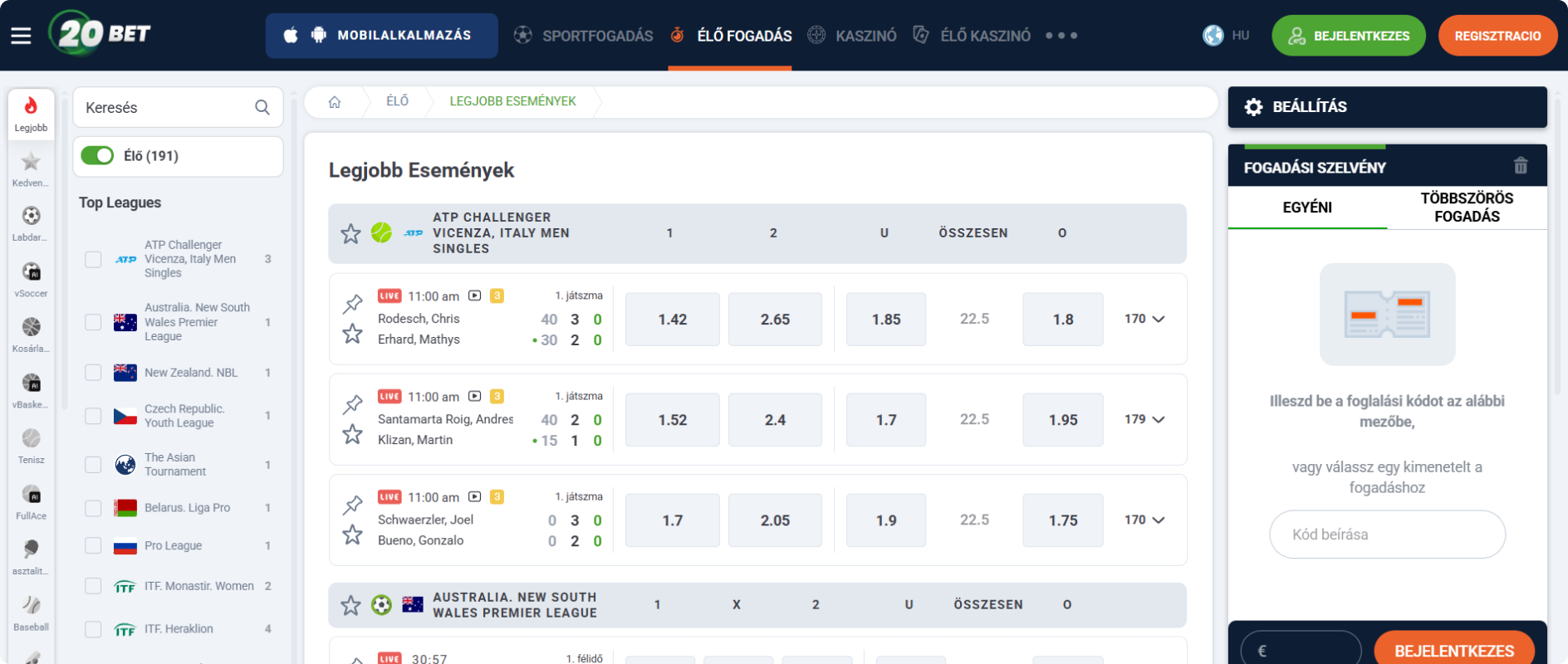Check New Zealand NBL checkbox
The height and width of the screenshot is (664, 1568).
tap(93, 373)
